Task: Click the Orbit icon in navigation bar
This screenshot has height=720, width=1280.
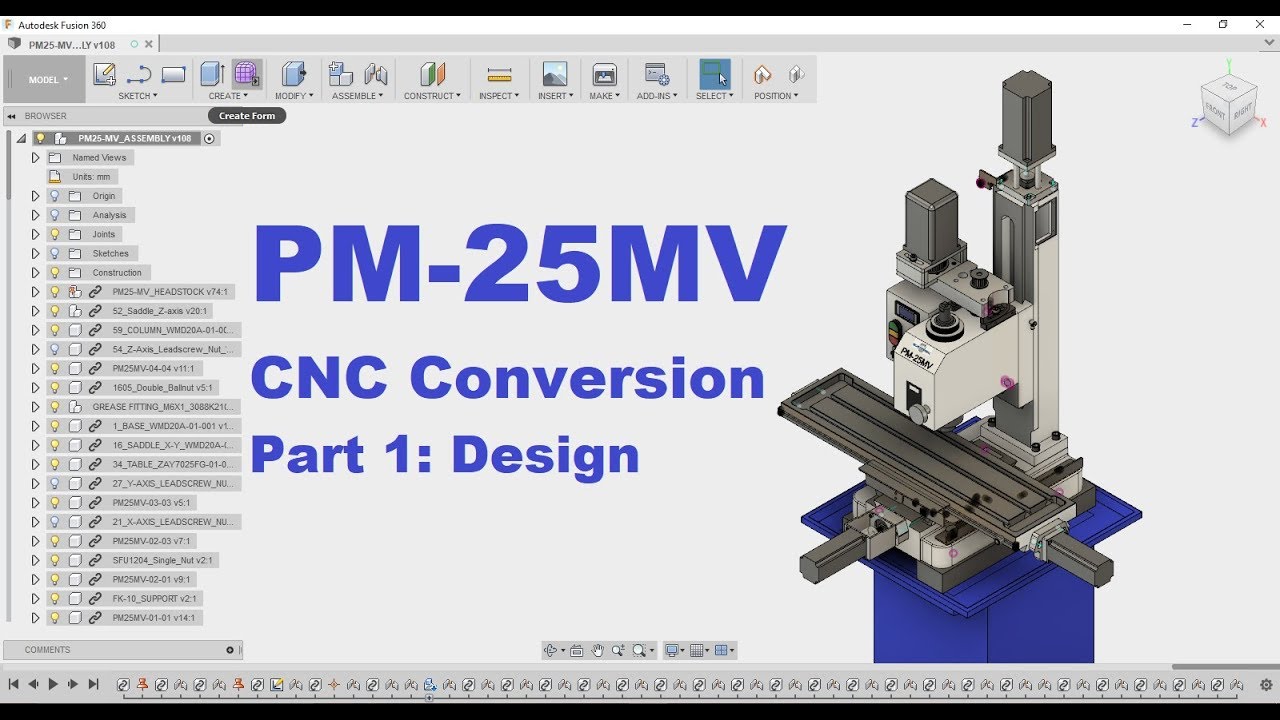Action: pos(550,651)
